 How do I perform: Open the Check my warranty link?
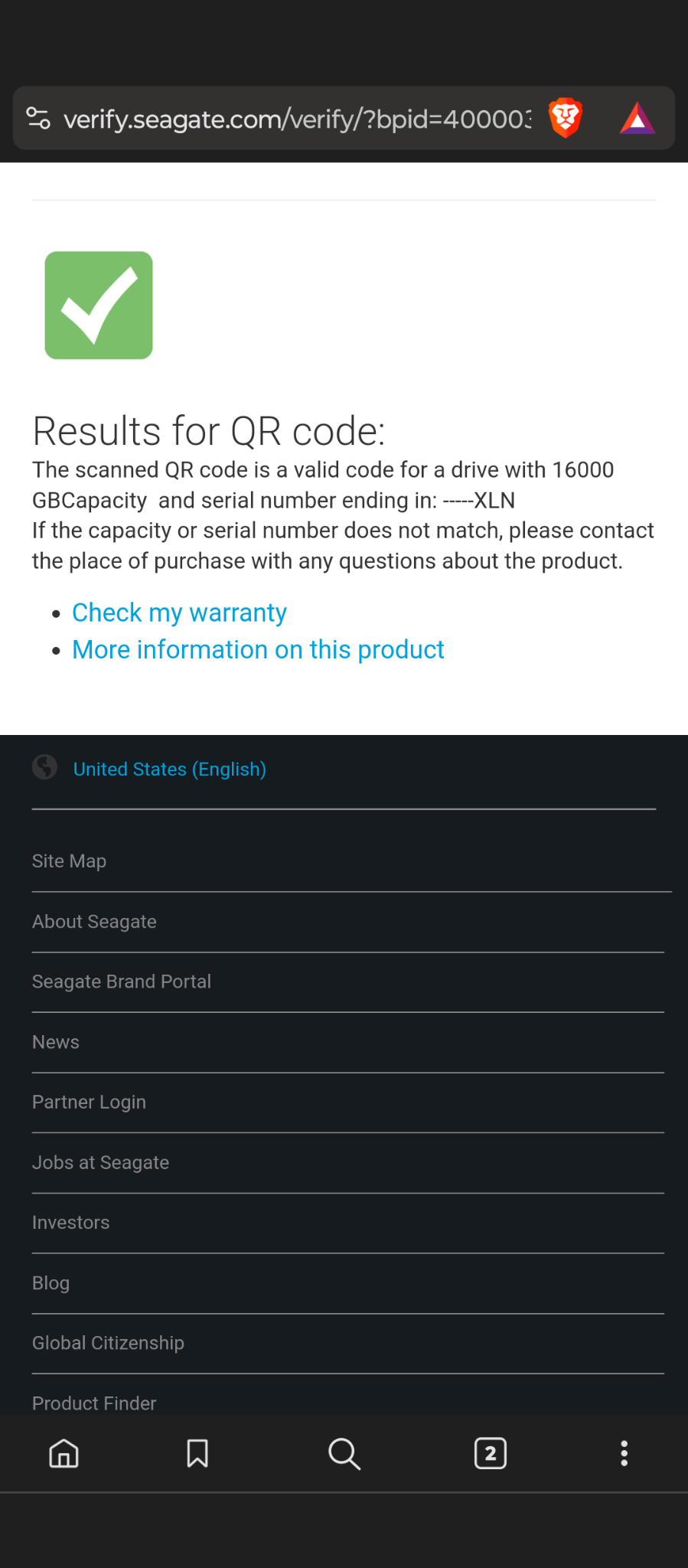[x=179, y=613]
